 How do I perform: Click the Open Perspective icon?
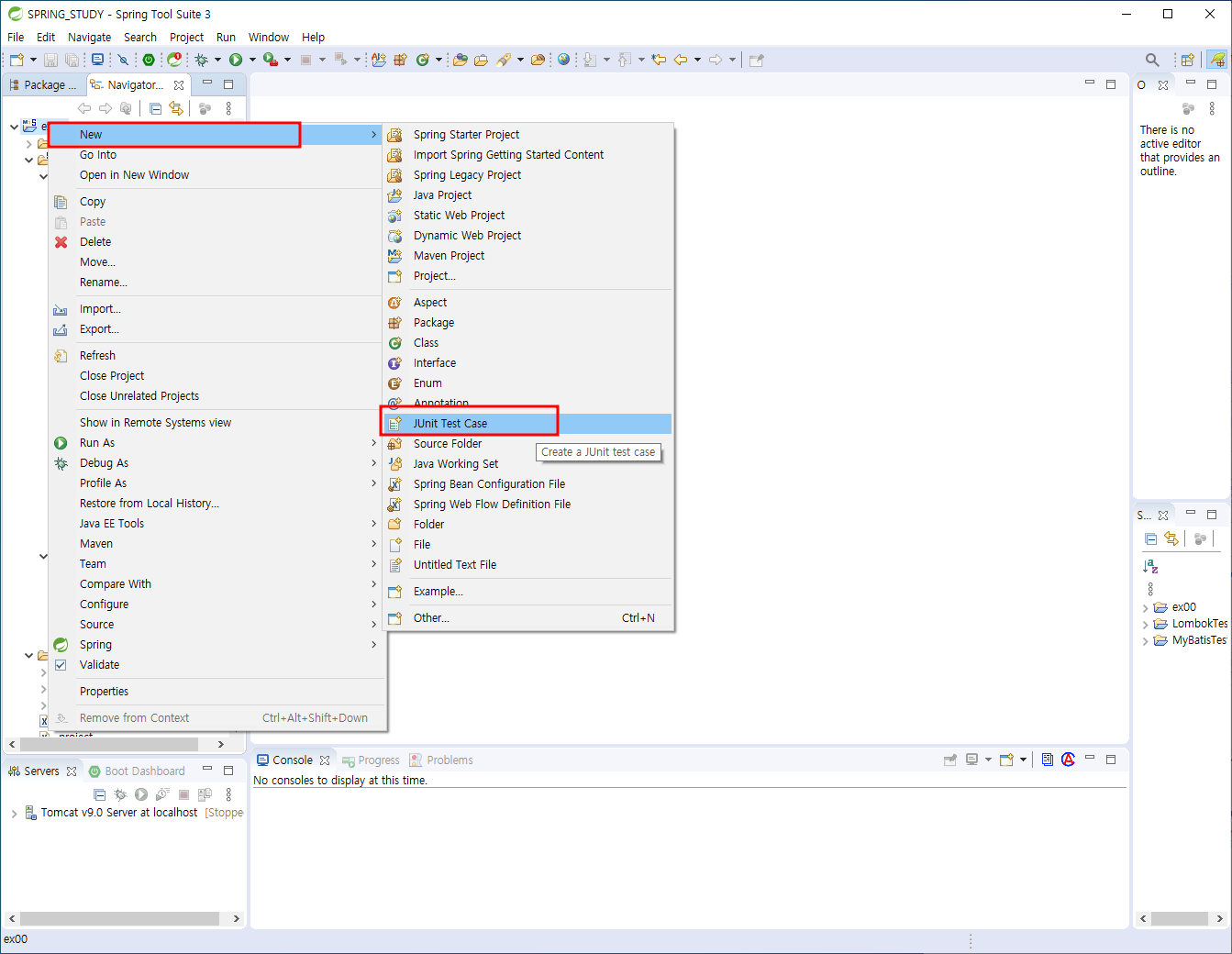tap(1188, 60)
